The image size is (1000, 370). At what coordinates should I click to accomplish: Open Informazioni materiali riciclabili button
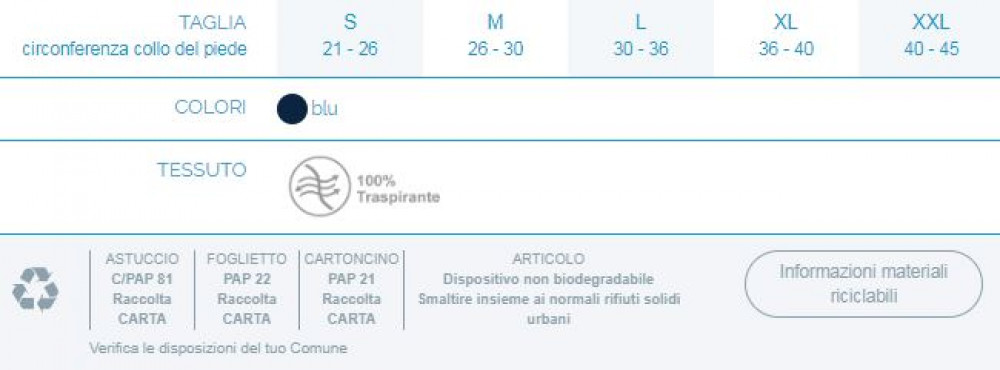(x=864, y=284)
